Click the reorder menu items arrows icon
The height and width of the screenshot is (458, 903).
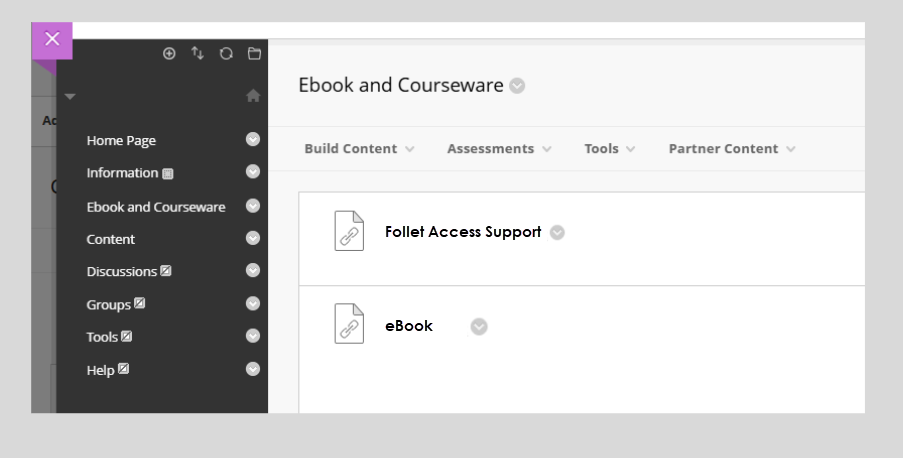198,54
